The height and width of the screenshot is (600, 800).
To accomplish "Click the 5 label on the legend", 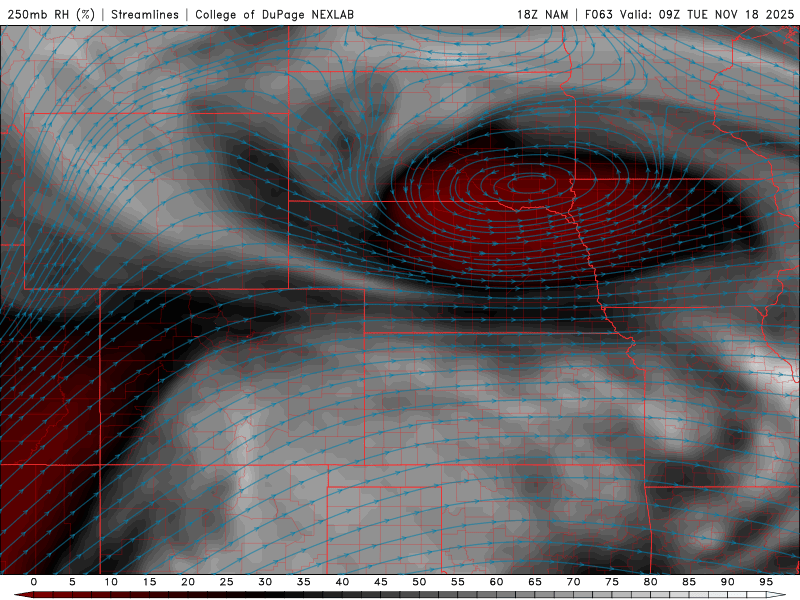I will (x=72, y=582).
